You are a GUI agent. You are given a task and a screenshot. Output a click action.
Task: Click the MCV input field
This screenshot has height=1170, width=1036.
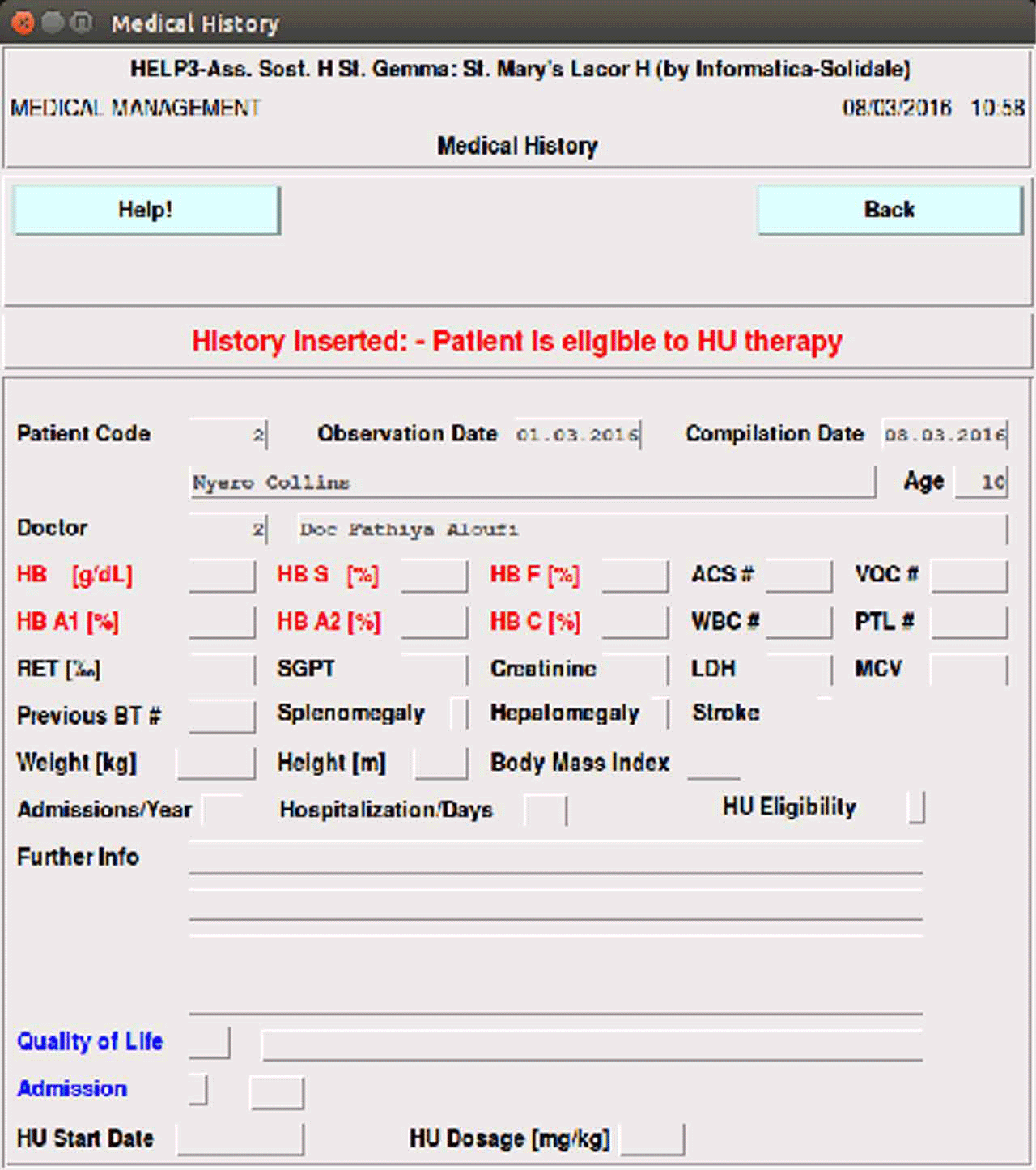(969, 670)
